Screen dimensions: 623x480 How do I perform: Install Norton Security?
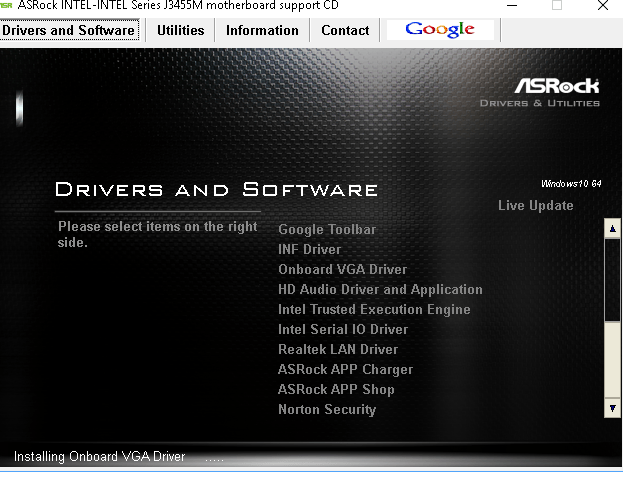coord(327,410)
